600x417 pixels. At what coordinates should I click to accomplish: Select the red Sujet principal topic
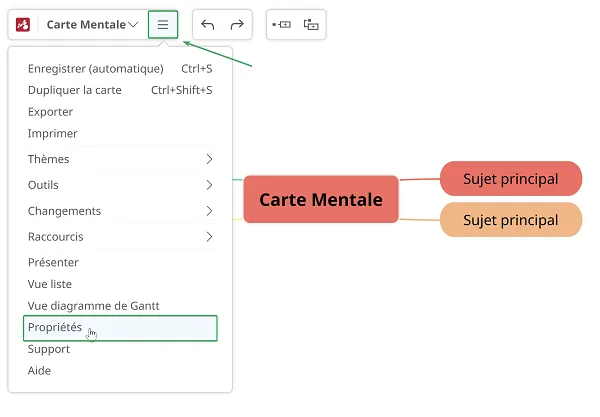point(511,179)
